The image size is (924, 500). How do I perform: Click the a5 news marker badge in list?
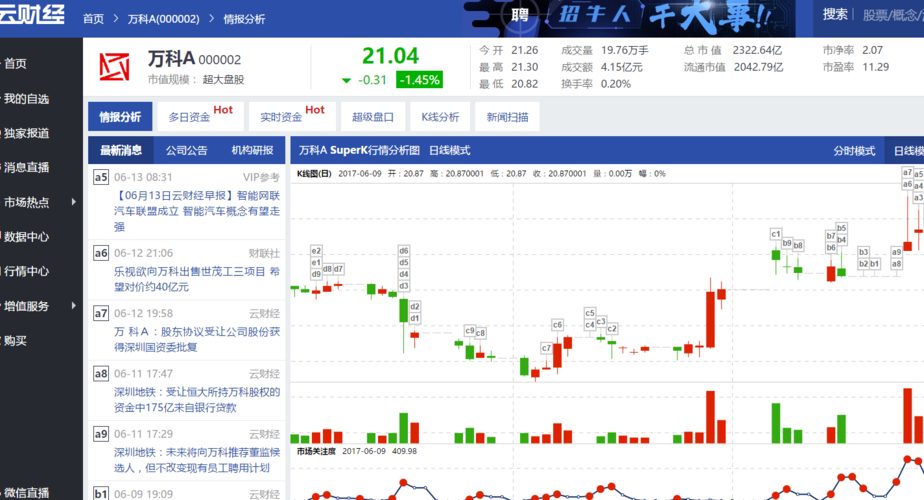click(x=101, y=177)
